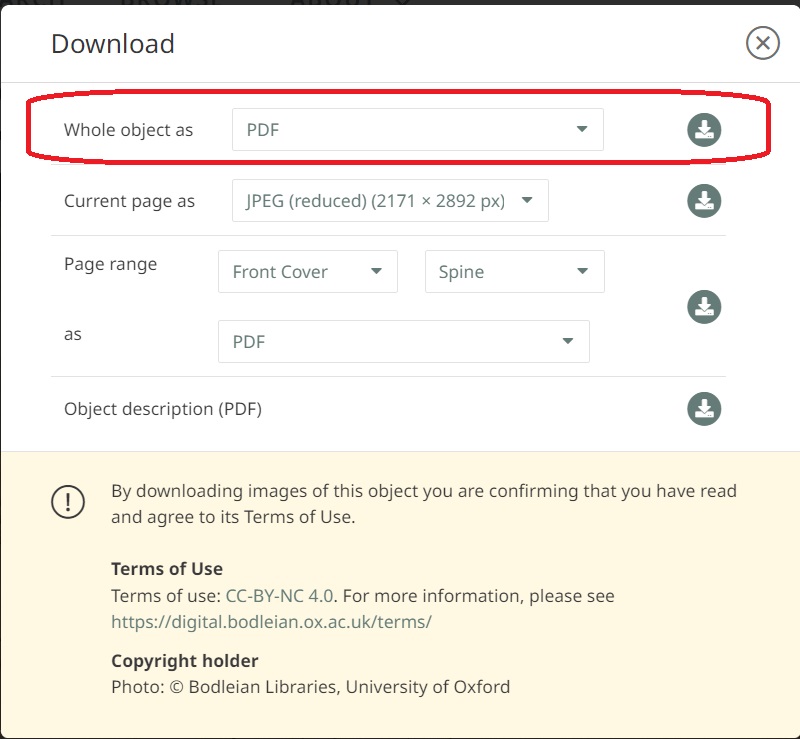This screenshot has height=739, width=800.
Task: Download the current page as JPEG
Action: point(704,201)
